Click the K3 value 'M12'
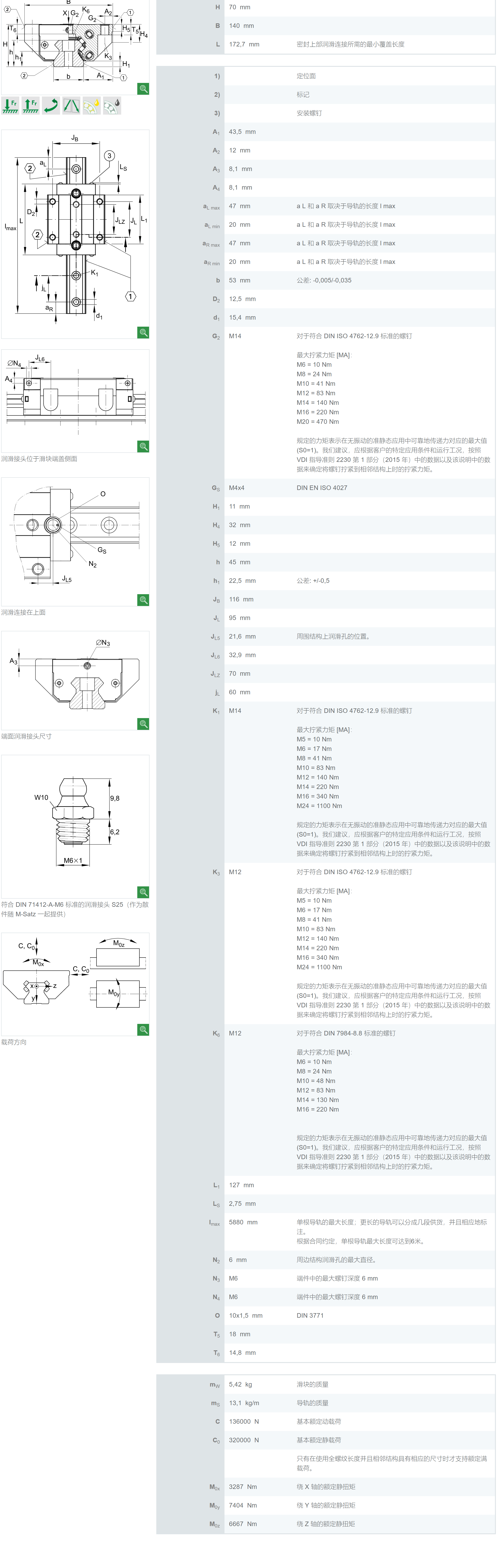Image resolution: width=497 pixels, height=1568 pixels. (235, 872)
